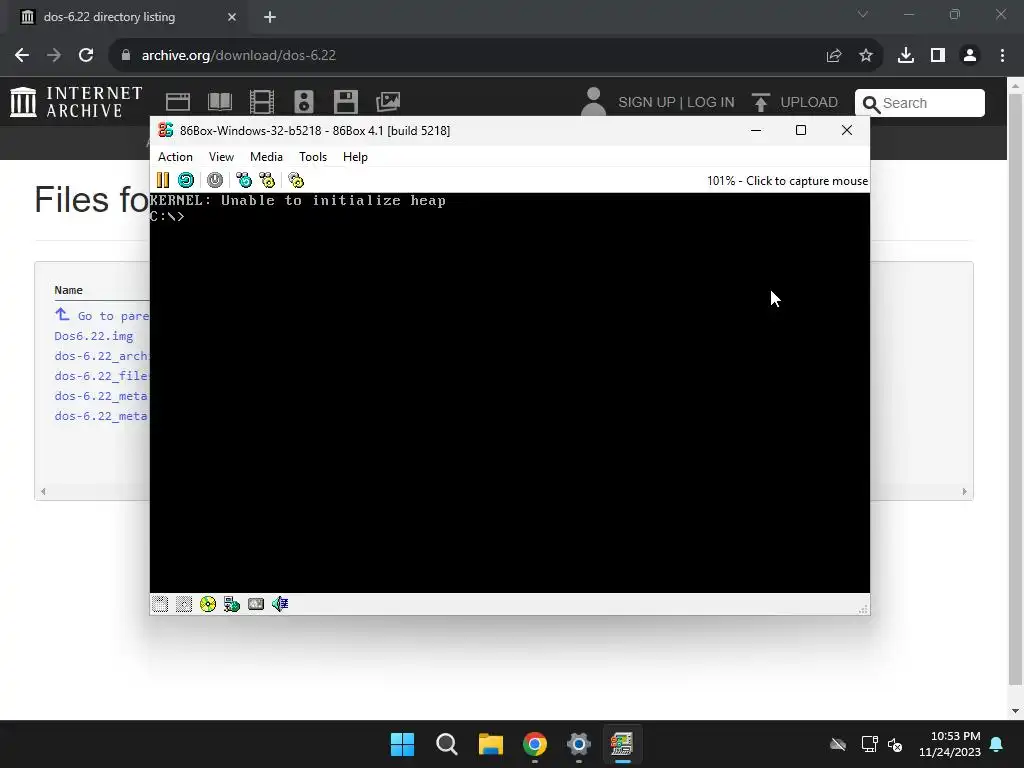Click 86Box taskbar icon

point(622,744)
